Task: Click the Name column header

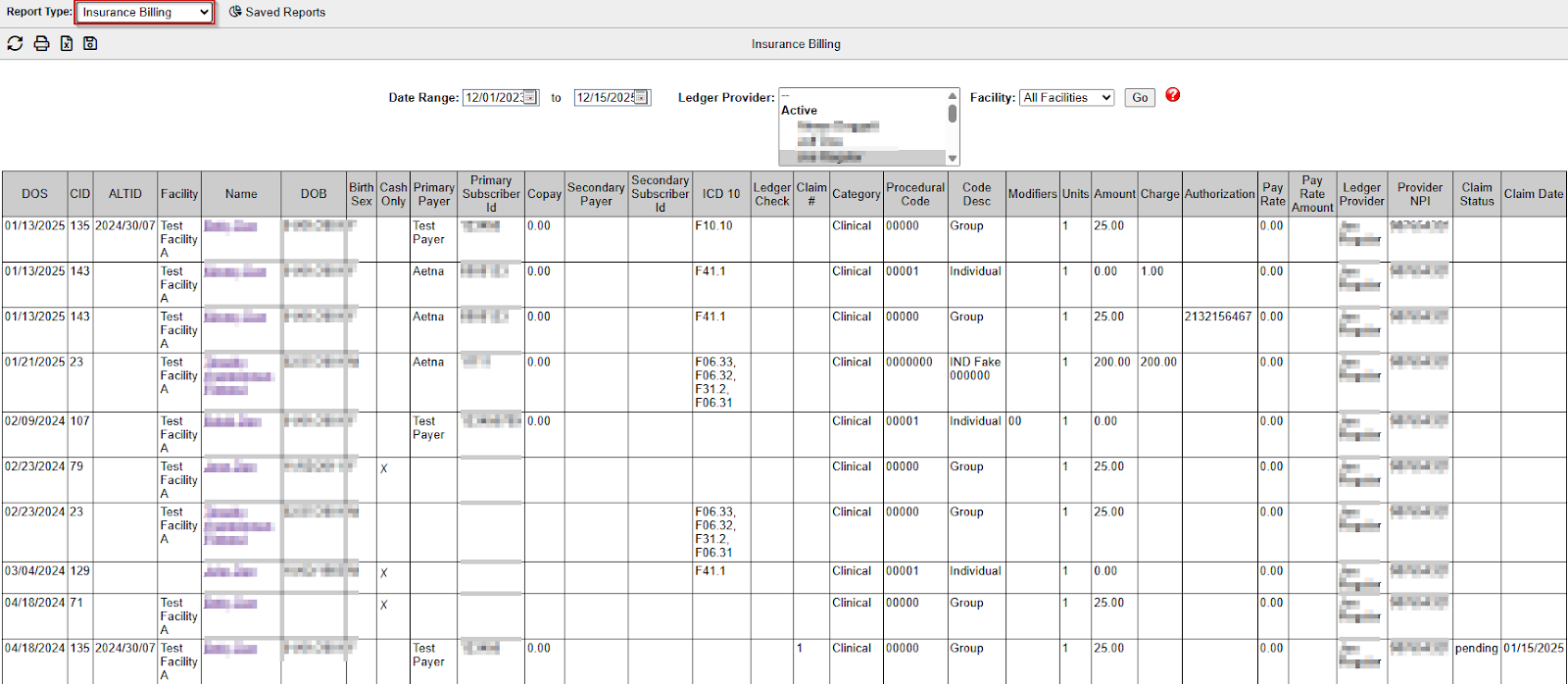Action: point(241,194)
